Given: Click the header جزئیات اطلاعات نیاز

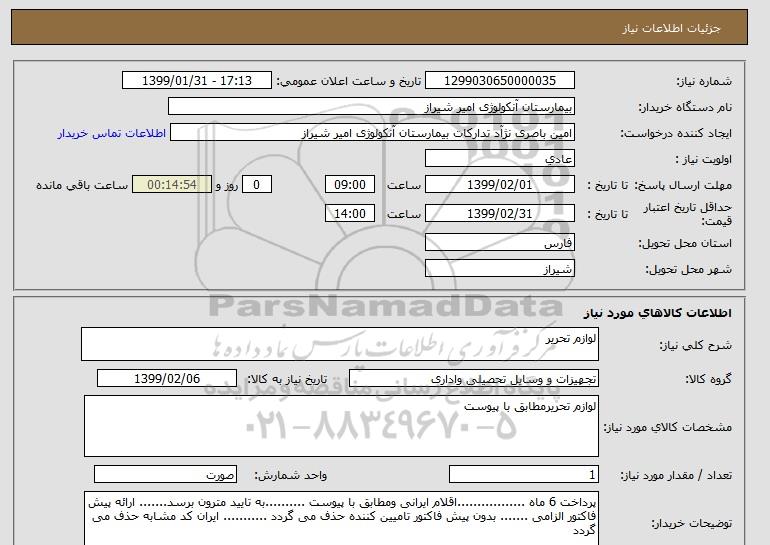Looking at the screenshot, I should [671, 28].
